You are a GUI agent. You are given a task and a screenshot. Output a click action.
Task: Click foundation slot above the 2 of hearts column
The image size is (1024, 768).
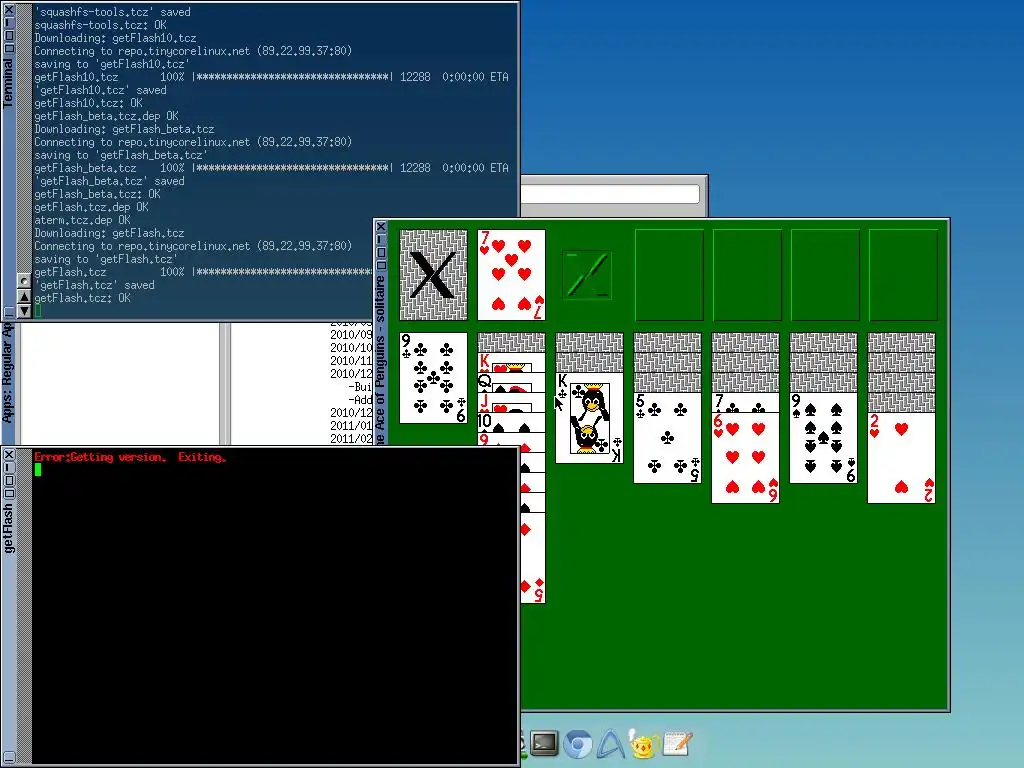(903, 274)
